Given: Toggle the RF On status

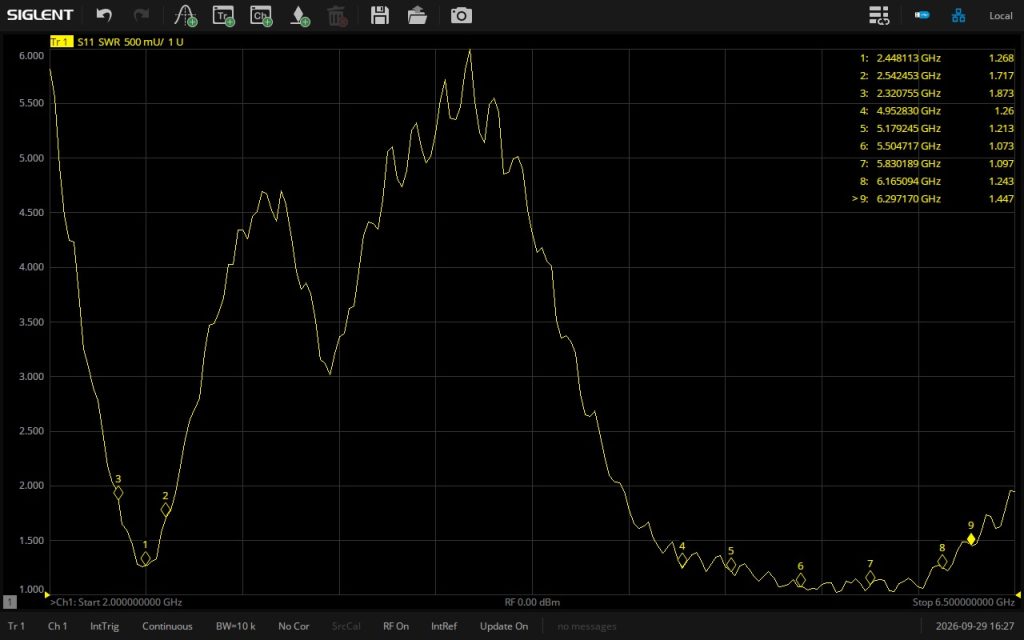Looking at the screenshot, I should coord(396,626).
